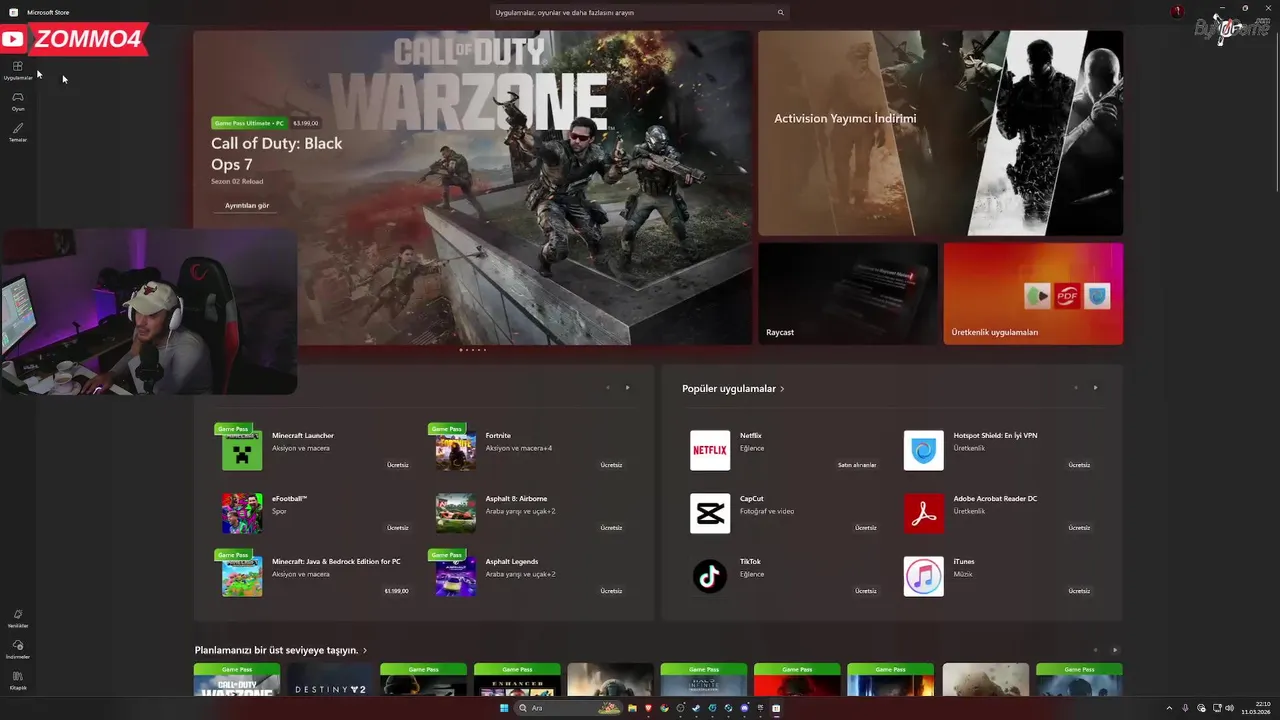Show hidden system tray icons

[x=1170, y=708]
